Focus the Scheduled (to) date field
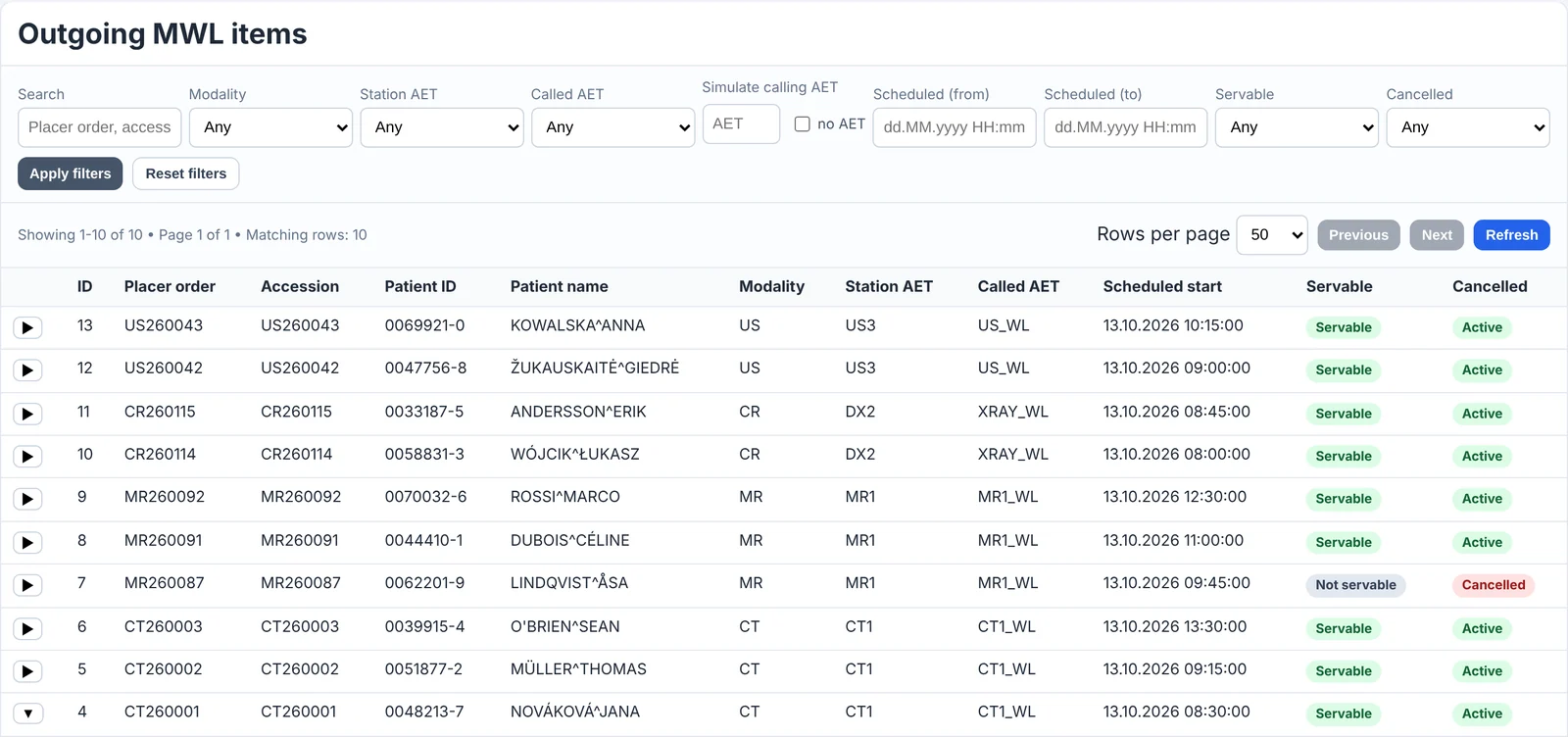 pos(1125,127)
